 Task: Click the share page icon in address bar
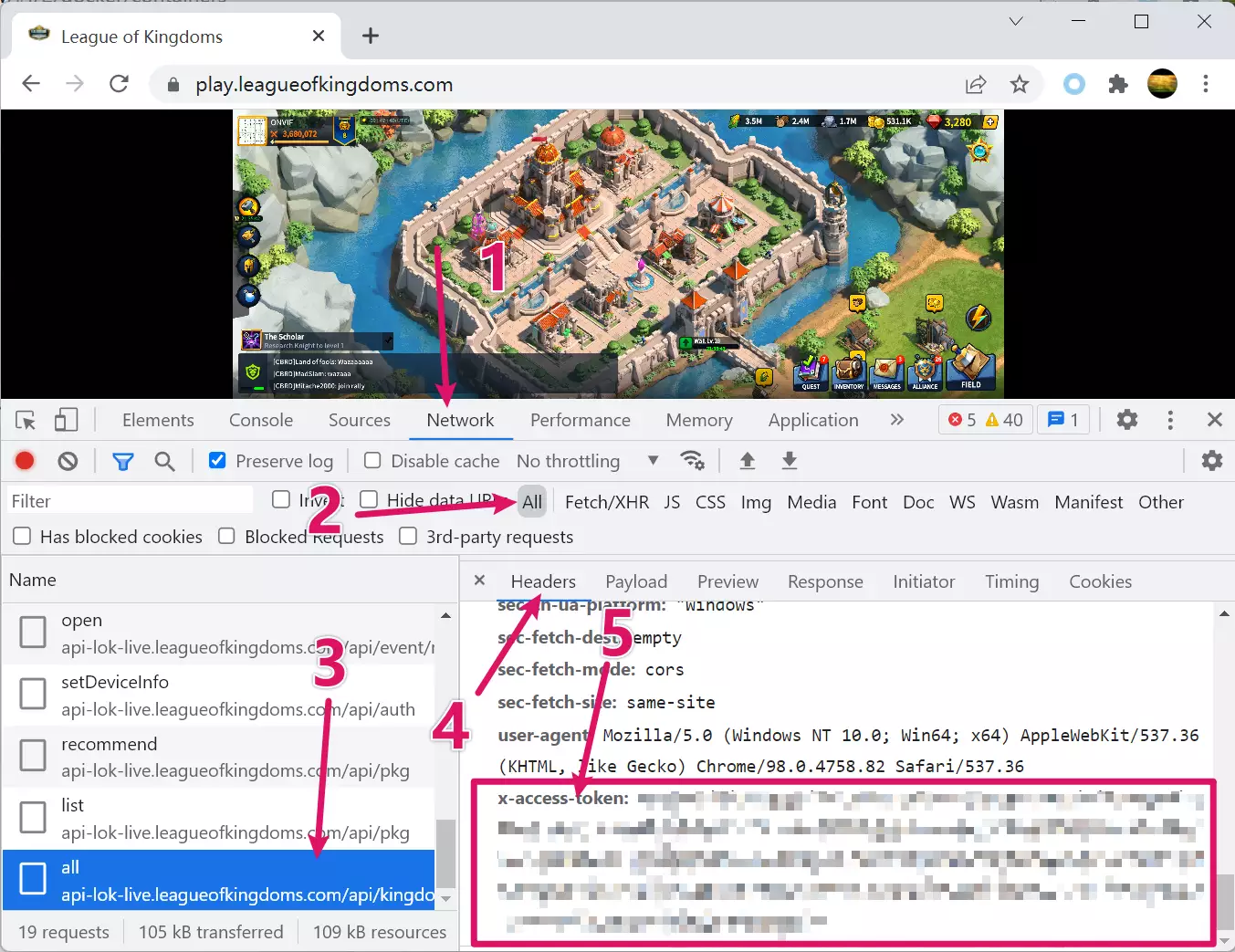tap(976, 84)
